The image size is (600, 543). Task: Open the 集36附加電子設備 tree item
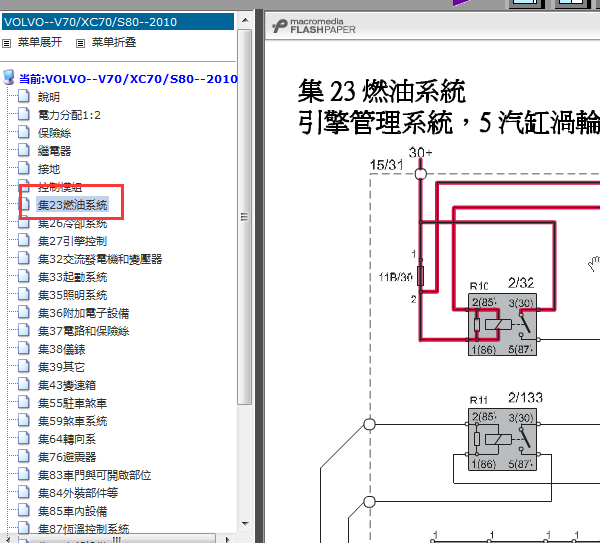point(83,313)
